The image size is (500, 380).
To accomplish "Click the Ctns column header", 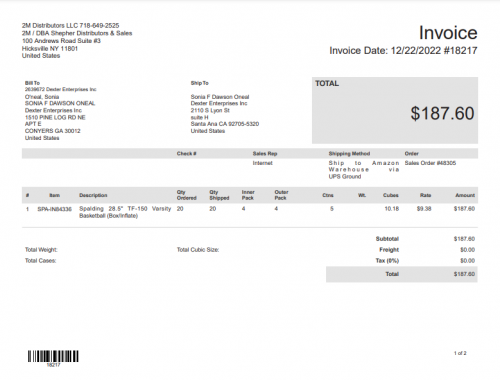I will tap(328, 195).
